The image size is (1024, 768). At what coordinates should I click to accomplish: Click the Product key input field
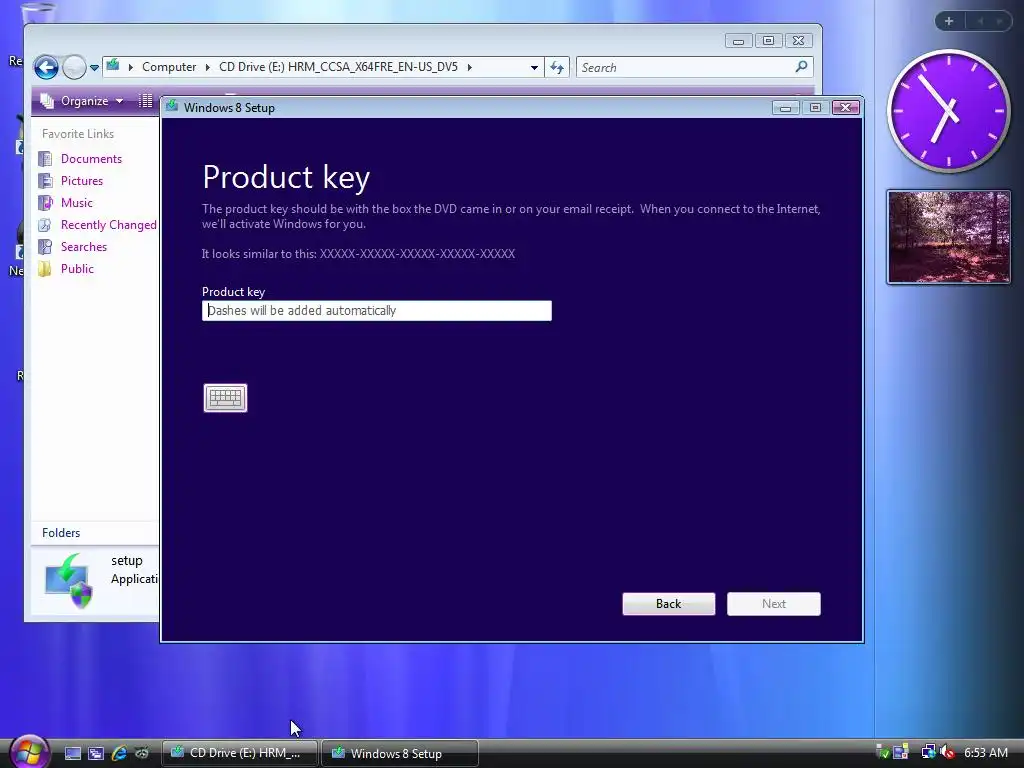[377, 310]
